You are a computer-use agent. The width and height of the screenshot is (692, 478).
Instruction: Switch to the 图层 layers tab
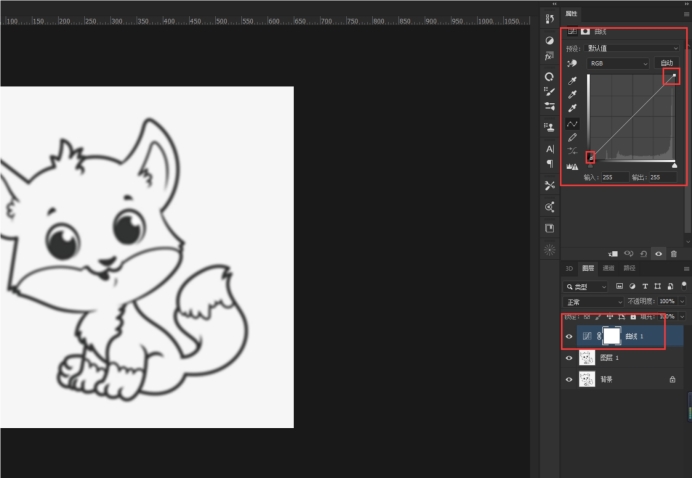click(x=588, y=268)
